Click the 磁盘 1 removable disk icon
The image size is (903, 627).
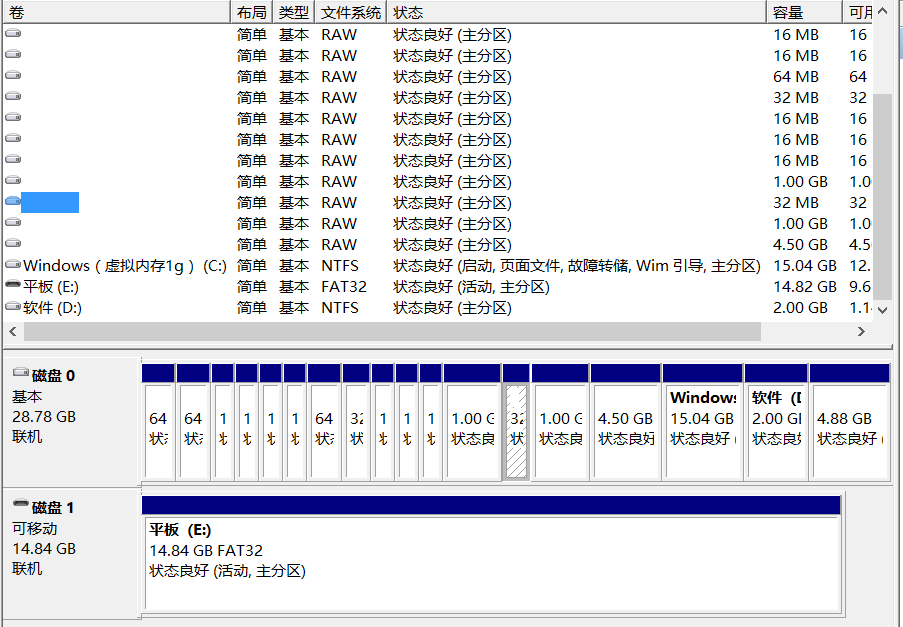coord(21,503)
